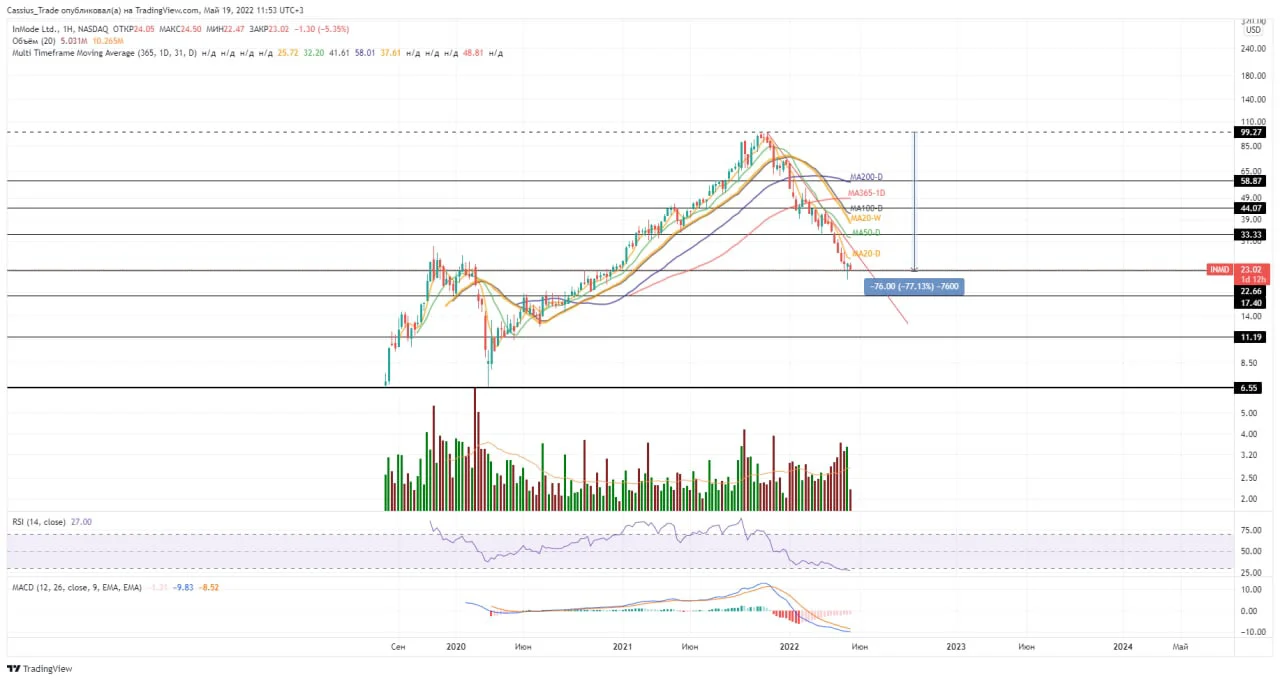Viewport: 1280px width, 681px height.
Task: Click the TradingView logo at bottom left
Action: click(40, 669)
